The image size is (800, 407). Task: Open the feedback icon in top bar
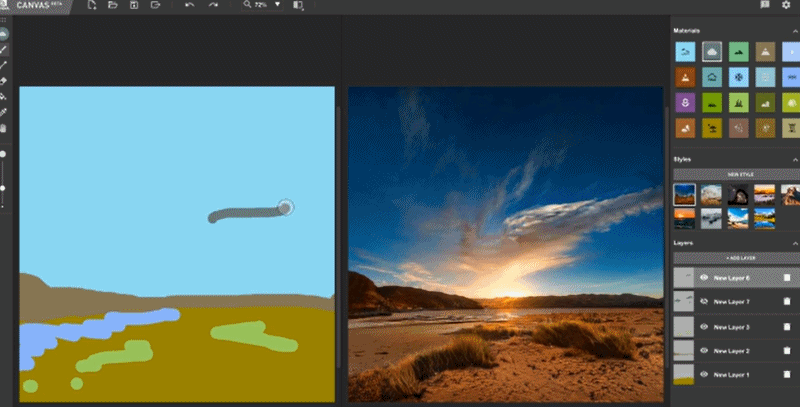tap(765, 5)
